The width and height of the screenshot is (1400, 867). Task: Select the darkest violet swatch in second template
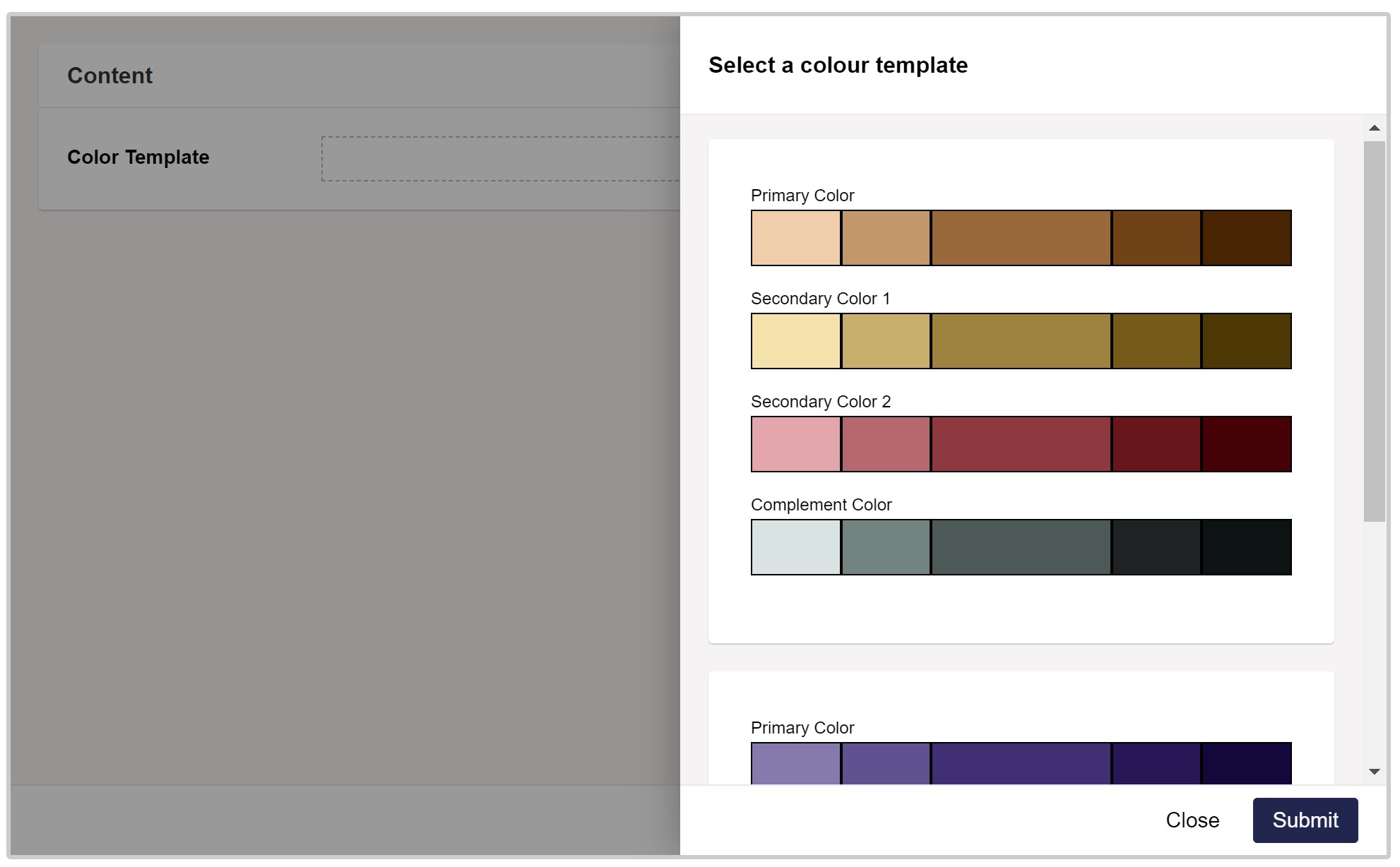point(1247,763)
